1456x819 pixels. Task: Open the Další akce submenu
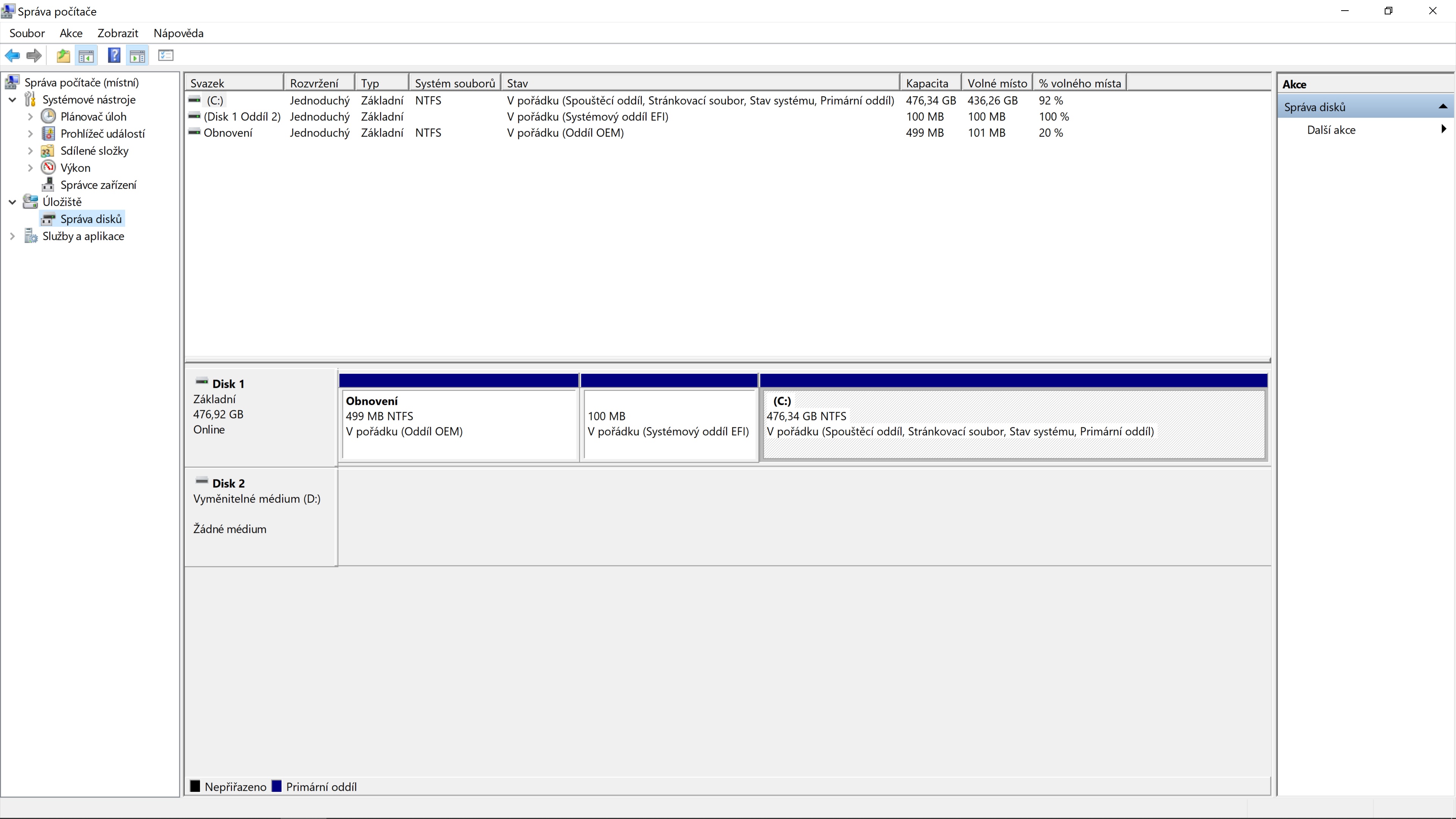1331,130
